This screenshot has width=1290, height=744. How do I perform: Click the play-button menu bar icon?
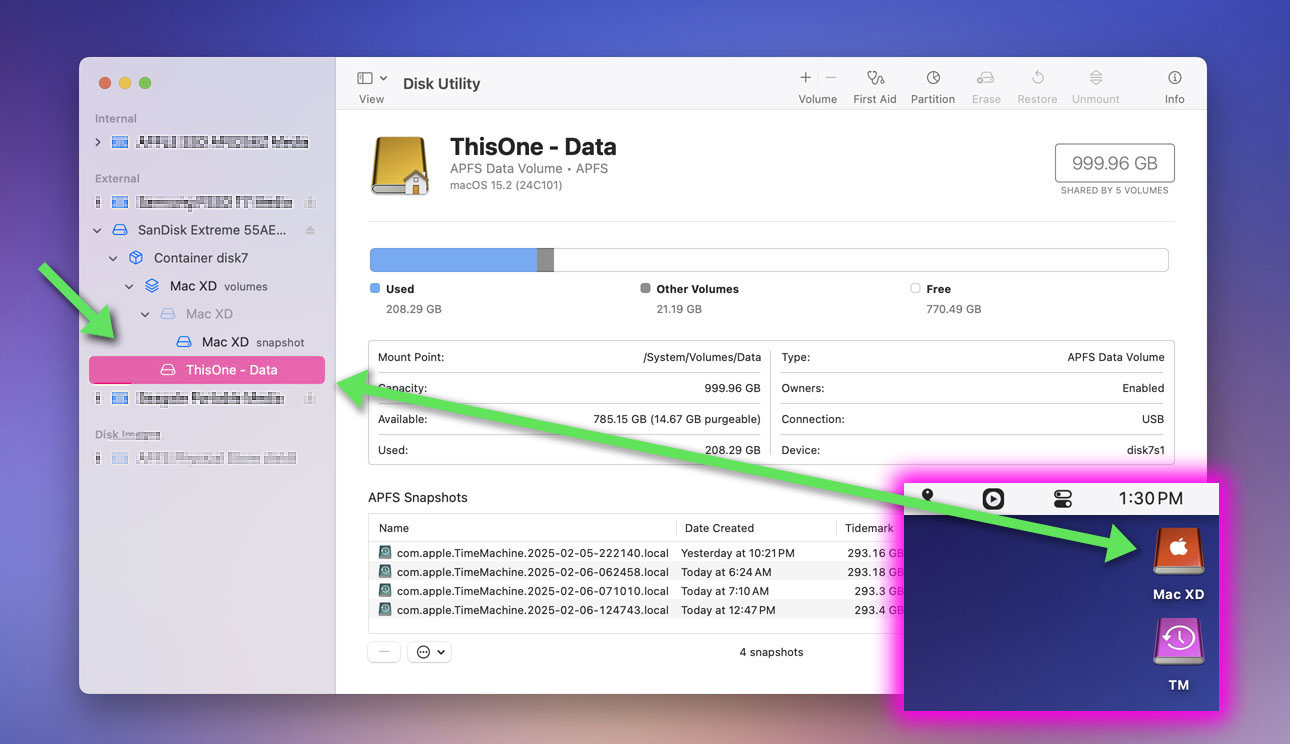coord(993,498)
